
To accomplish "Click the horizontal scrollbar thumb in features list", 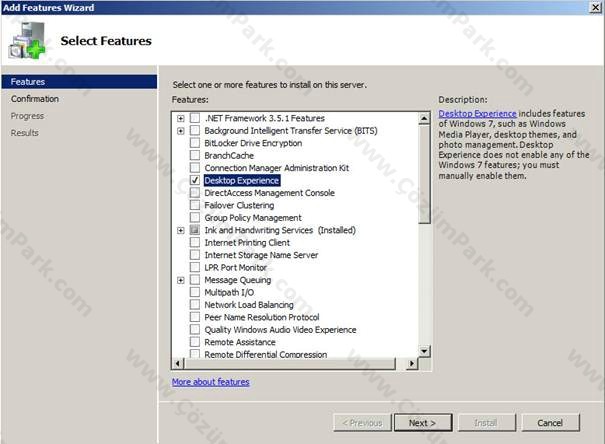I will pos(290,363).
